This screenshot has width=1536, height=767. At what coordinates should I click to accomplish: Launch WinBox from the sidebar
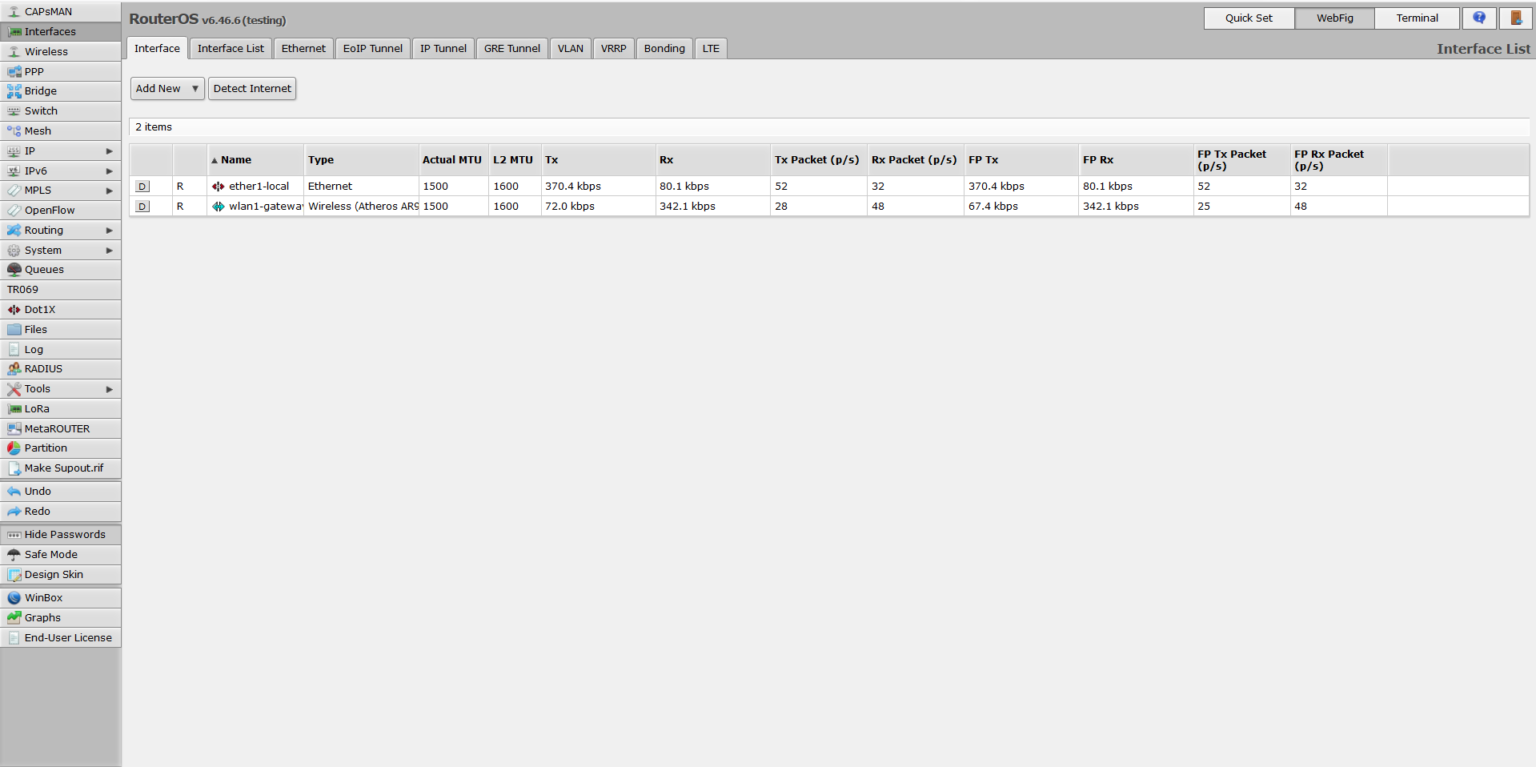(x=42, y=597)
